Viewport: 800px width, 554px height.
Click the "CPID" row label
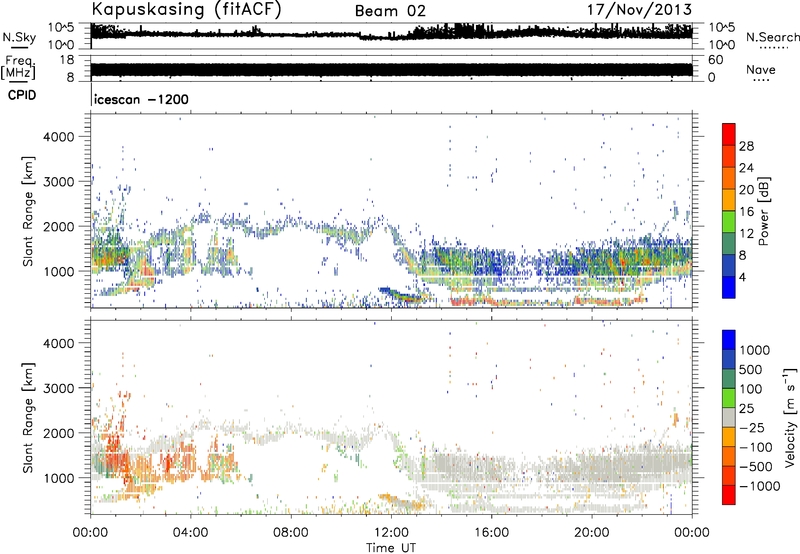point(21,95)
